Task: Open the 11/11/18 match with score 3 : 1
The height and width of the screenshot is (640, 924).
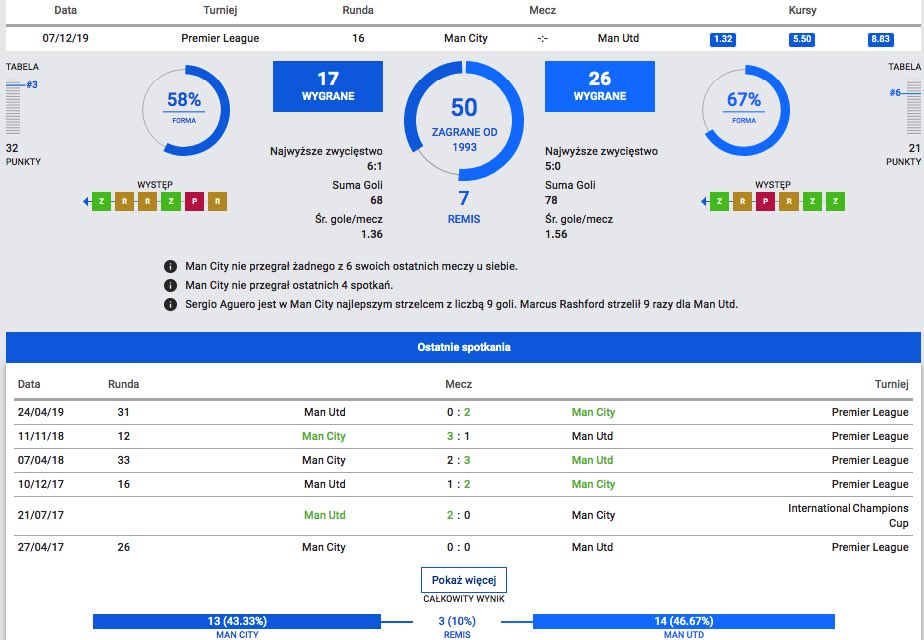Action: click(x=463, y=436)
